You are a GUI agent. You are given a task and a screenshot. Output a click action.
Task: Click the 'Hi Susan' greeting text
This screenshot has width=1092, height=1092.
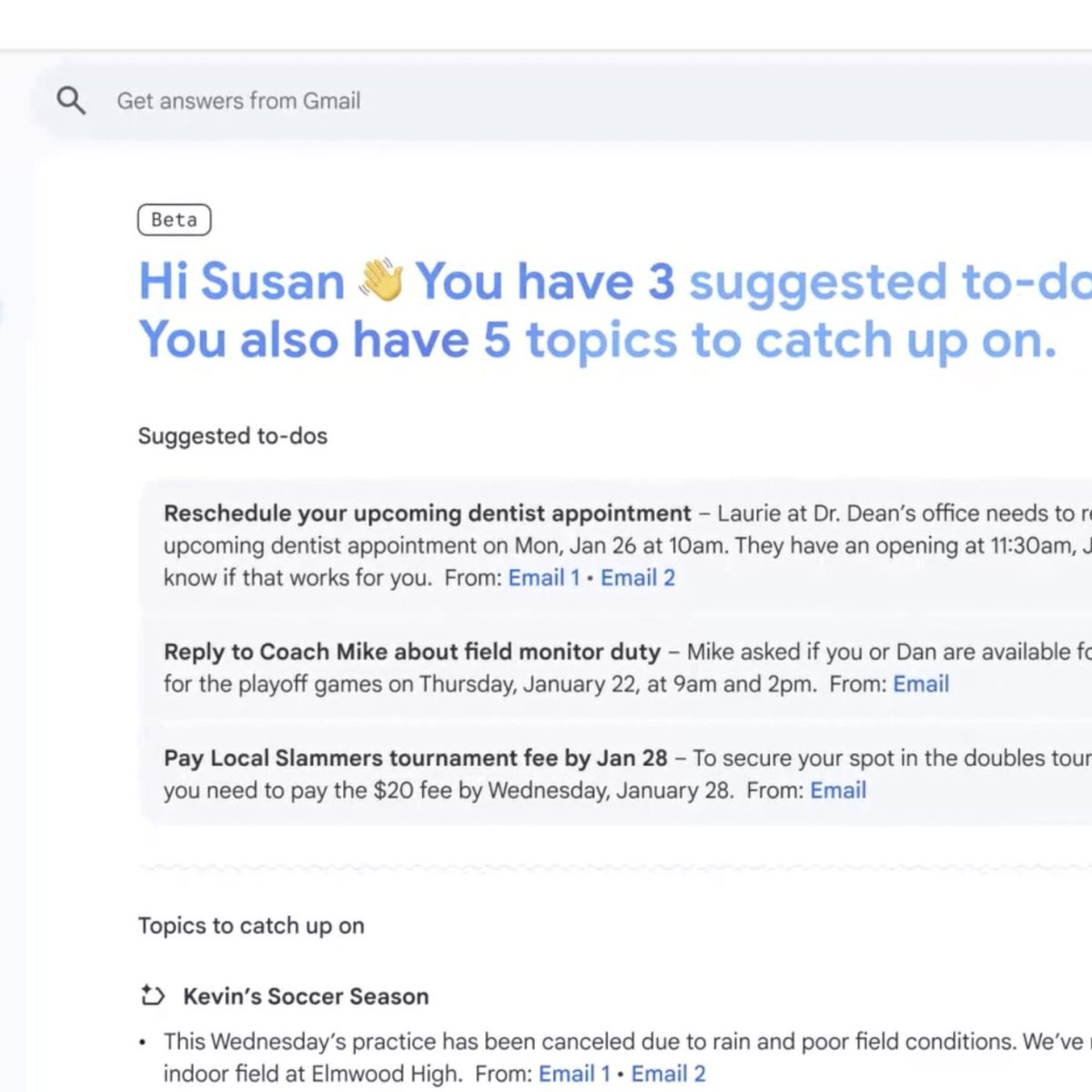pos(241,280)
